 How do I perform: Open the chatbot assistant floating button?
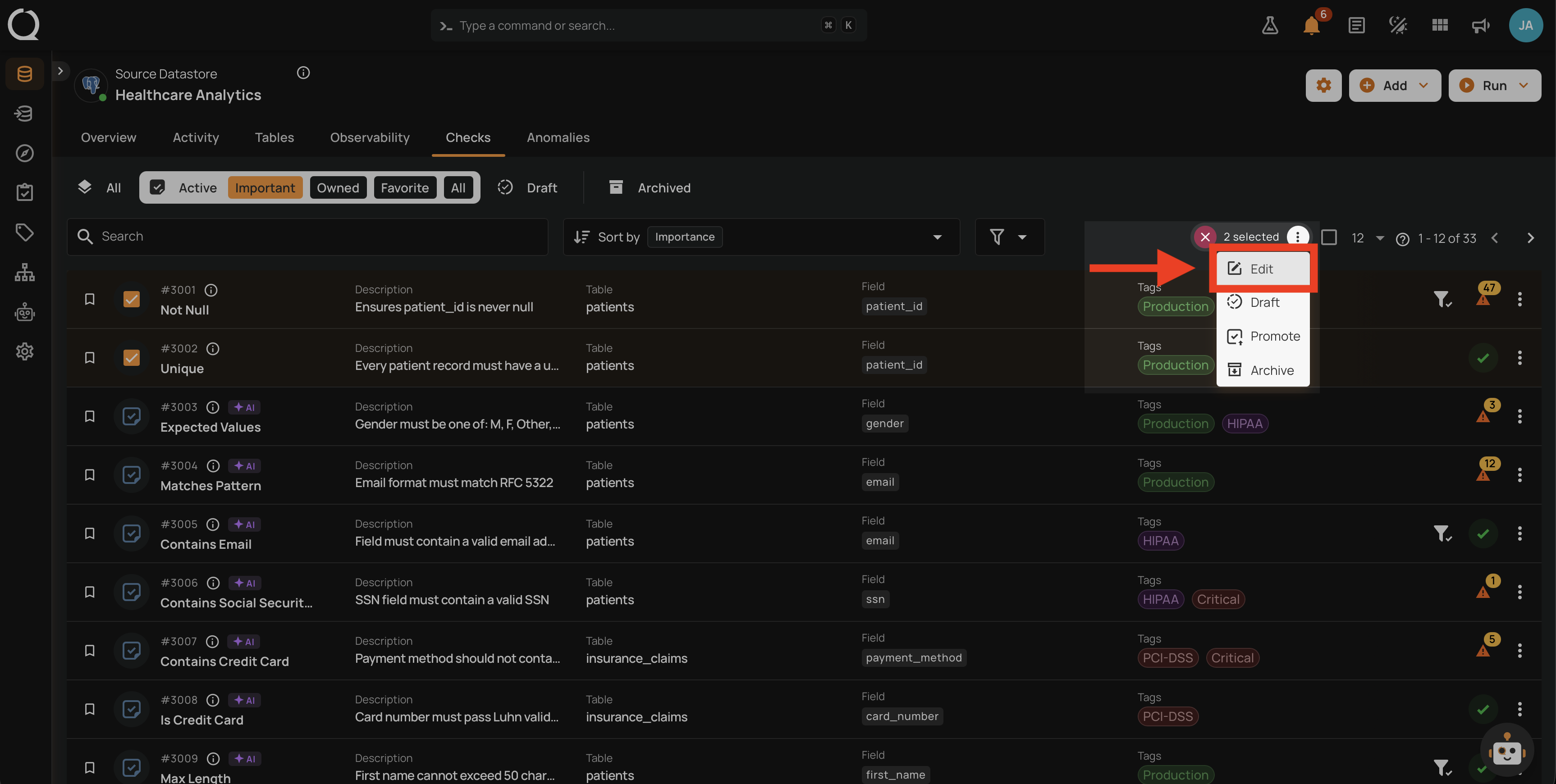coord(1507,751)
